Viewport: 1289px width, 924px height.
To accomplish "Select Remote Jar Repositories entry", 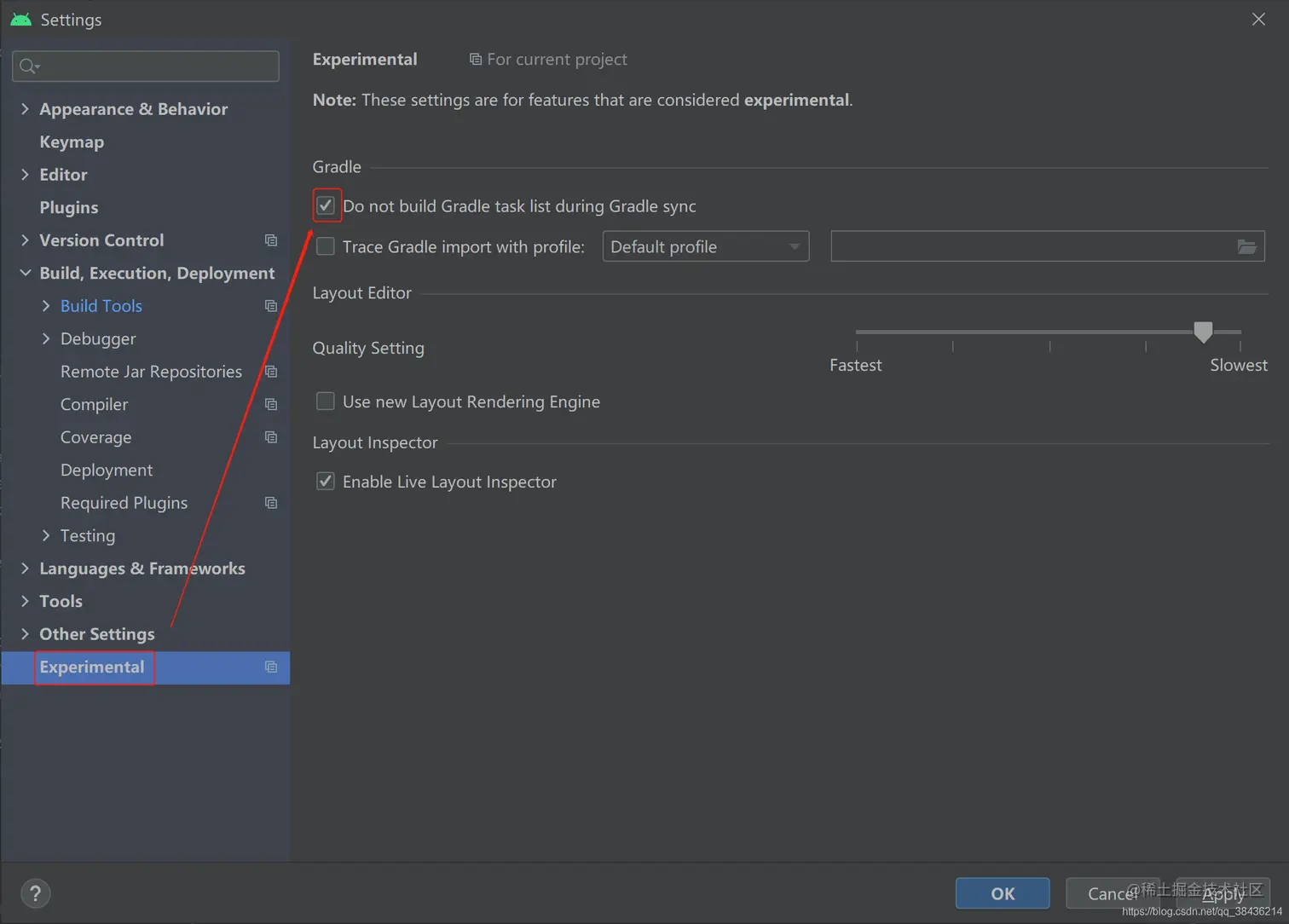I will (151, 372).
